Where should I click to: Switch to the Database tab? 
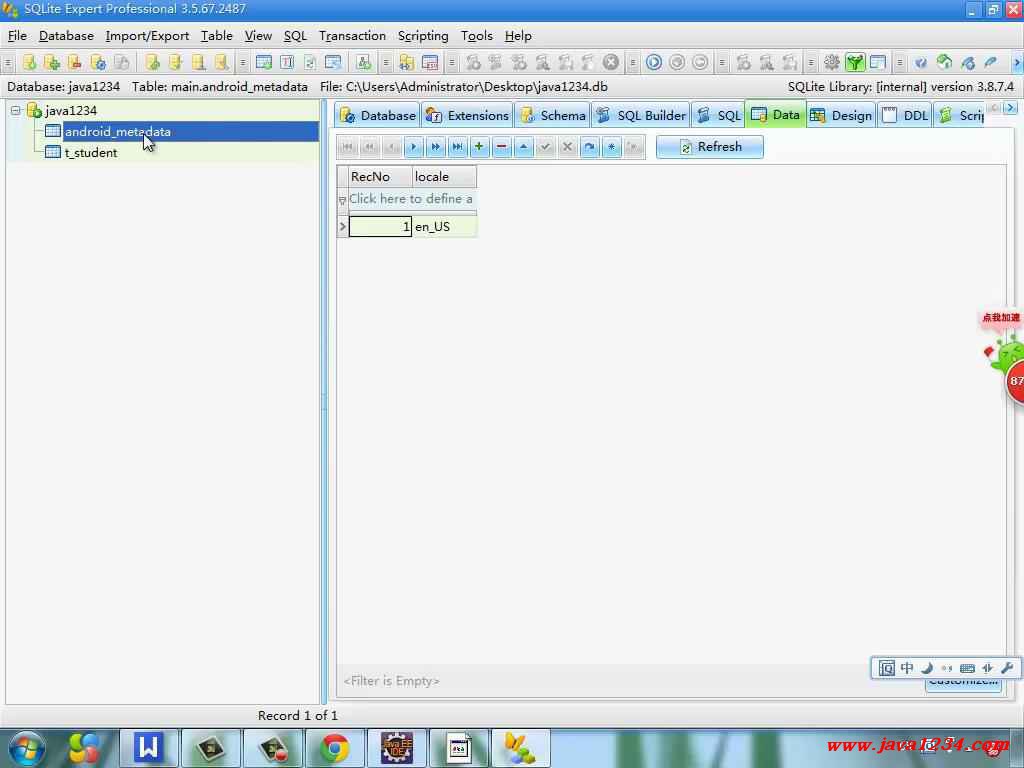click(377, 116)
